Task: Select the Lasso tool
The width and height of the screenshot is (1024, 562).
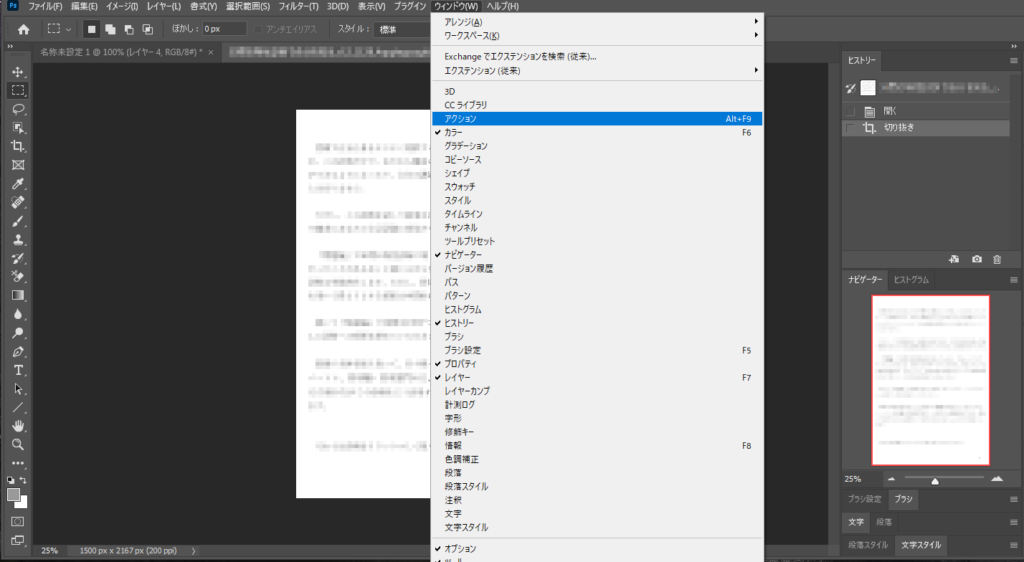Action: 18,109
